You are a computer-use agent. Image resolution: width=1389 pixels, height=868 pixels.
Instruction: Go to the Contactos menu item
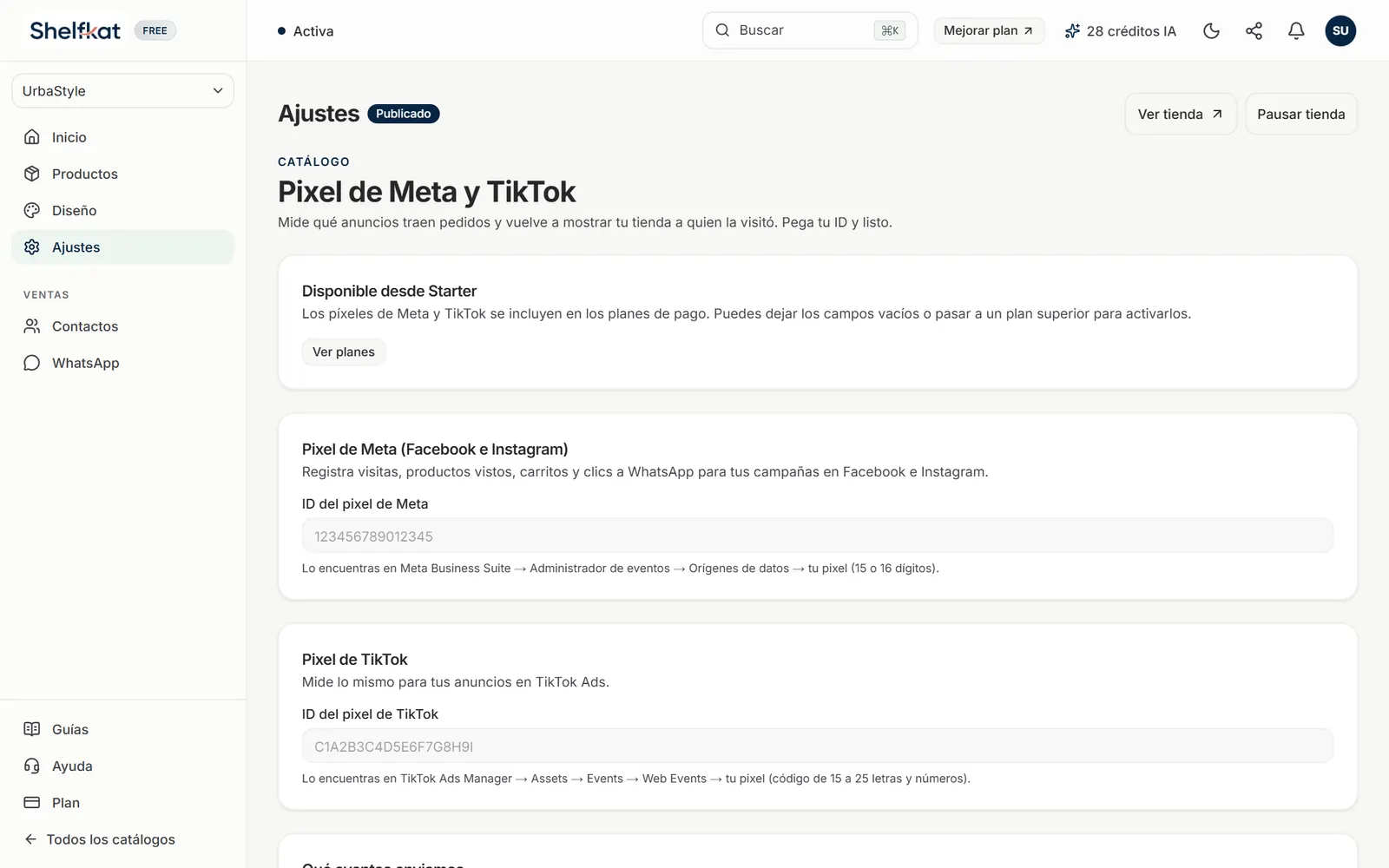tap(122, 326)
